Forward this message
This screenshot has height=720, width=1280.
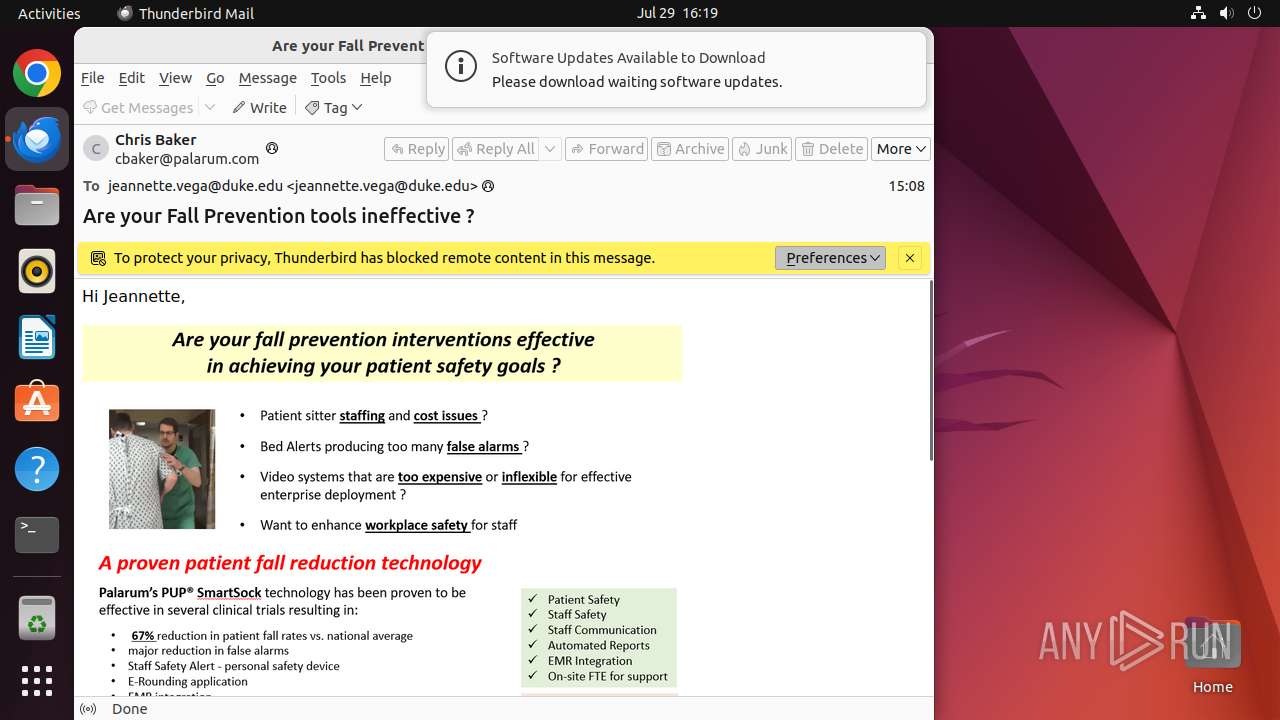(607, 149)
